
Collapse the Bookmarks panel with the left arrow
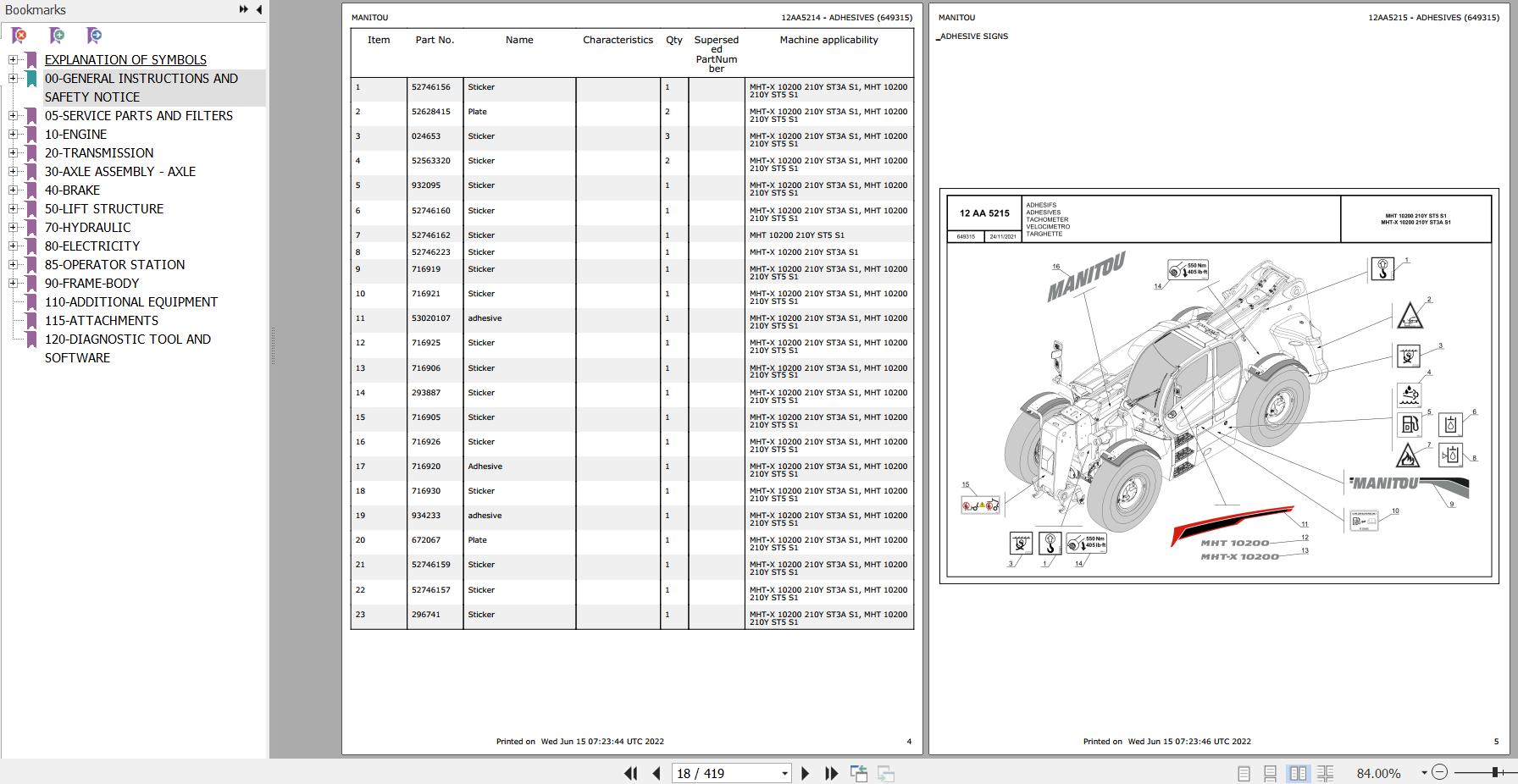(x=259, y=9)
